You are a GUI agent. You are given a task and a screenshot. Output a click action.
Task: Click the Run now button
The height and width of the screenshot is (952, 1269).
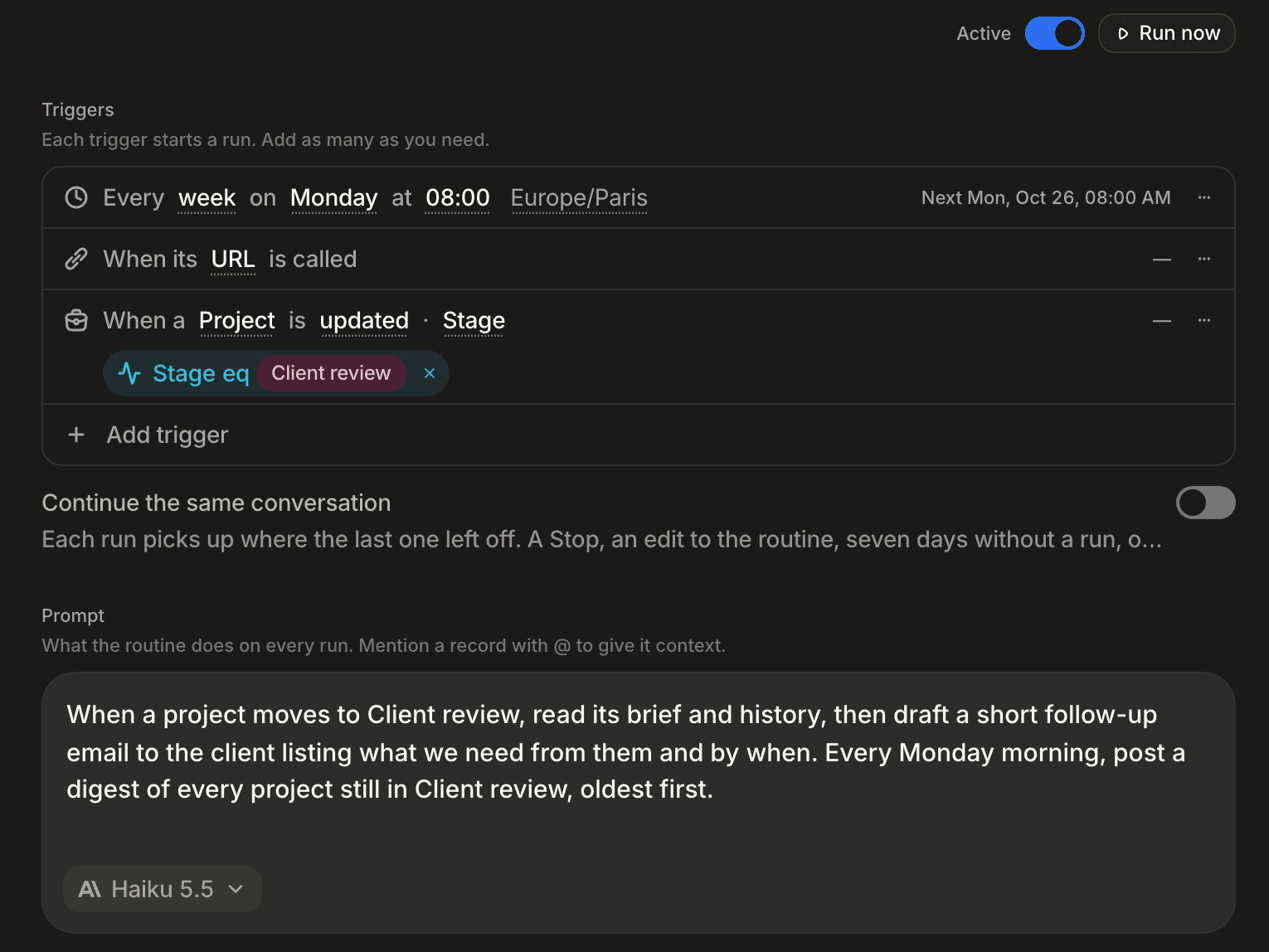point(1167,33)
